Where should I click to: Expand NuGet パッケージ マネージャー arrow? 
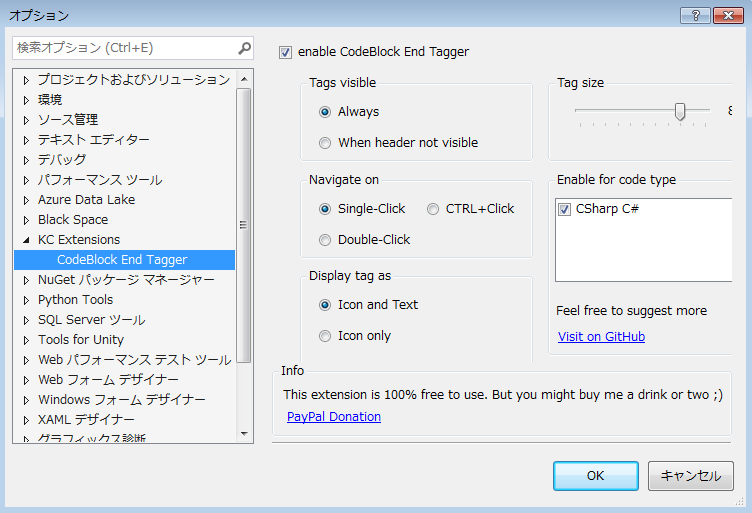click(x=26, y=280)
